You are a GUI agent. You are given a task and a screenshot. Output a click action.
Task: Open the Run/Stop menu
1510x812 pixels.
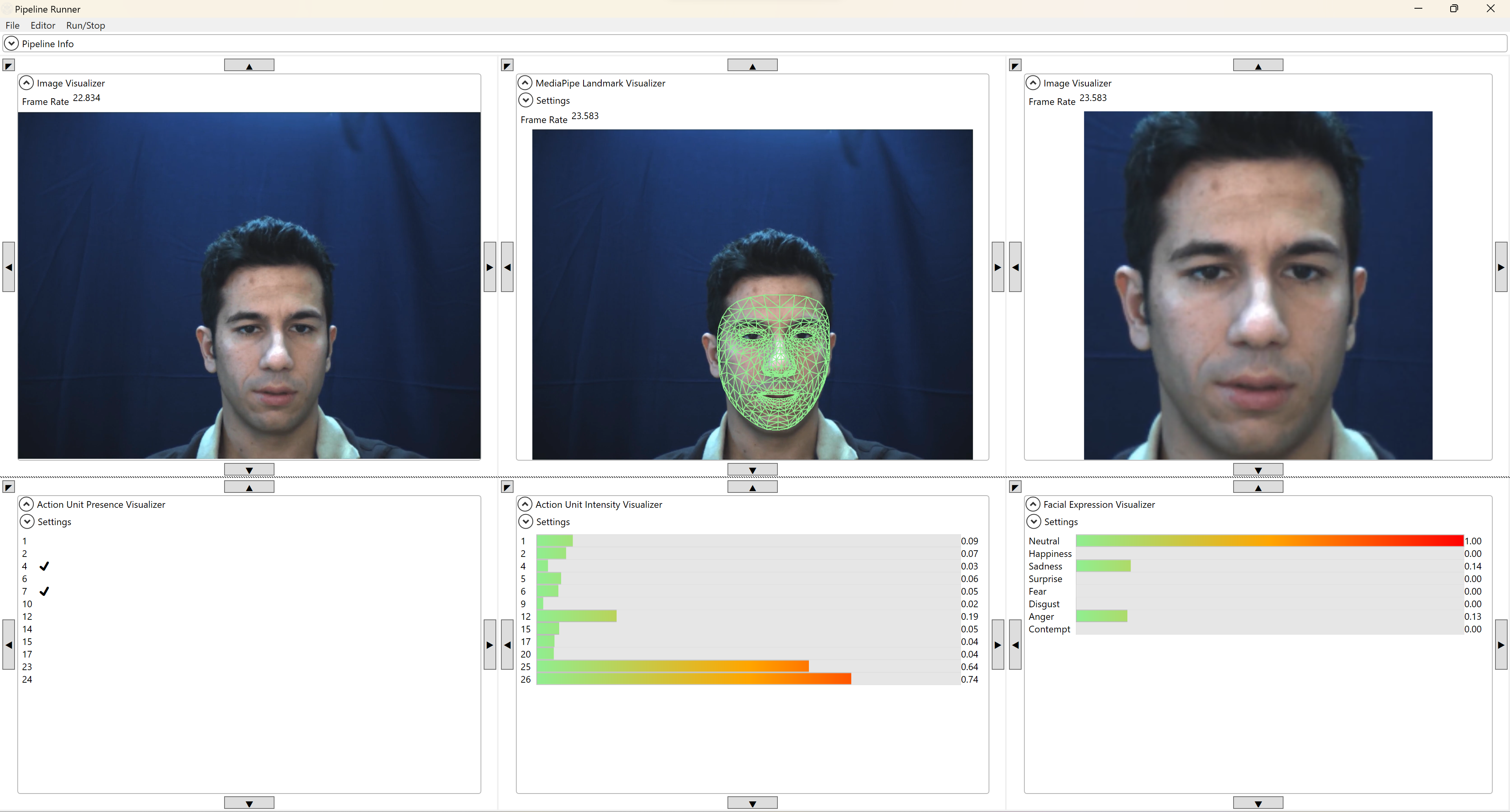[x=86, y=25]
